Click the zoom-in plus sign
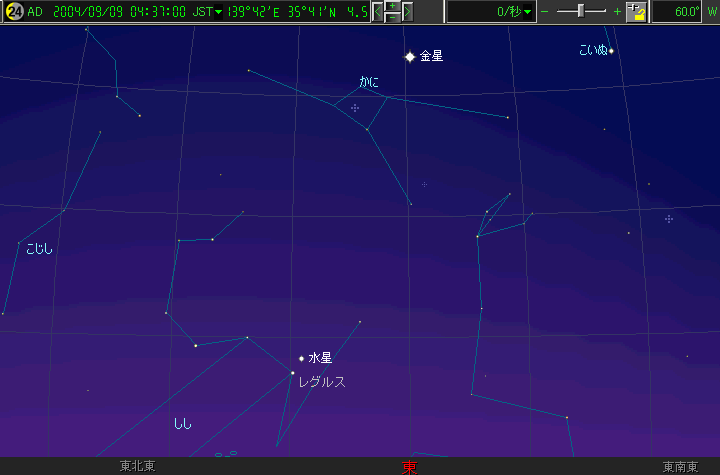The image size is (720, 475). pyautogui.click(x=617, y=12)
